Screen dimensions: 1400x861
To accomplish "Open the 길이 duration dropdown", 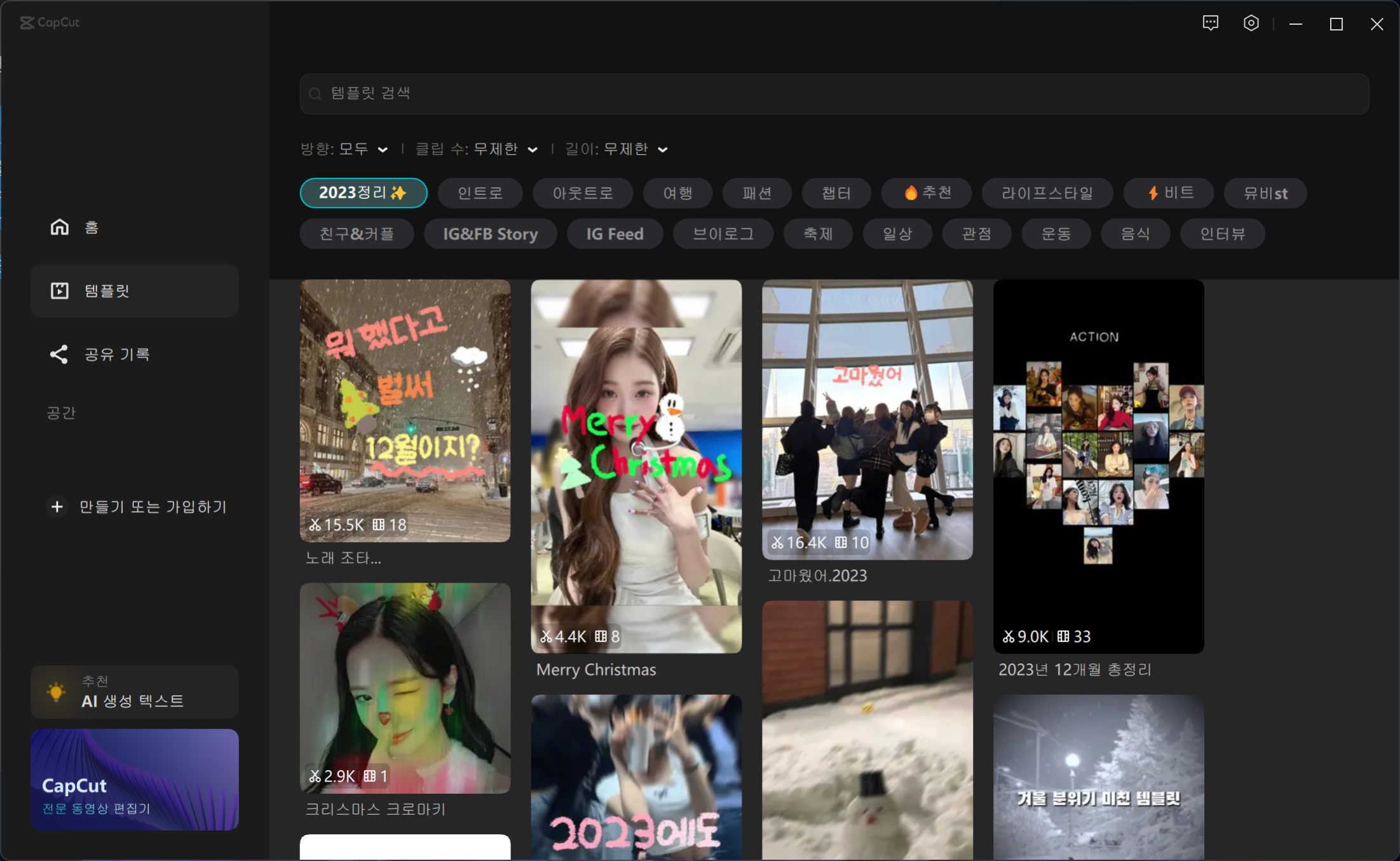I will pyautogui.click(x=634, y=149).
